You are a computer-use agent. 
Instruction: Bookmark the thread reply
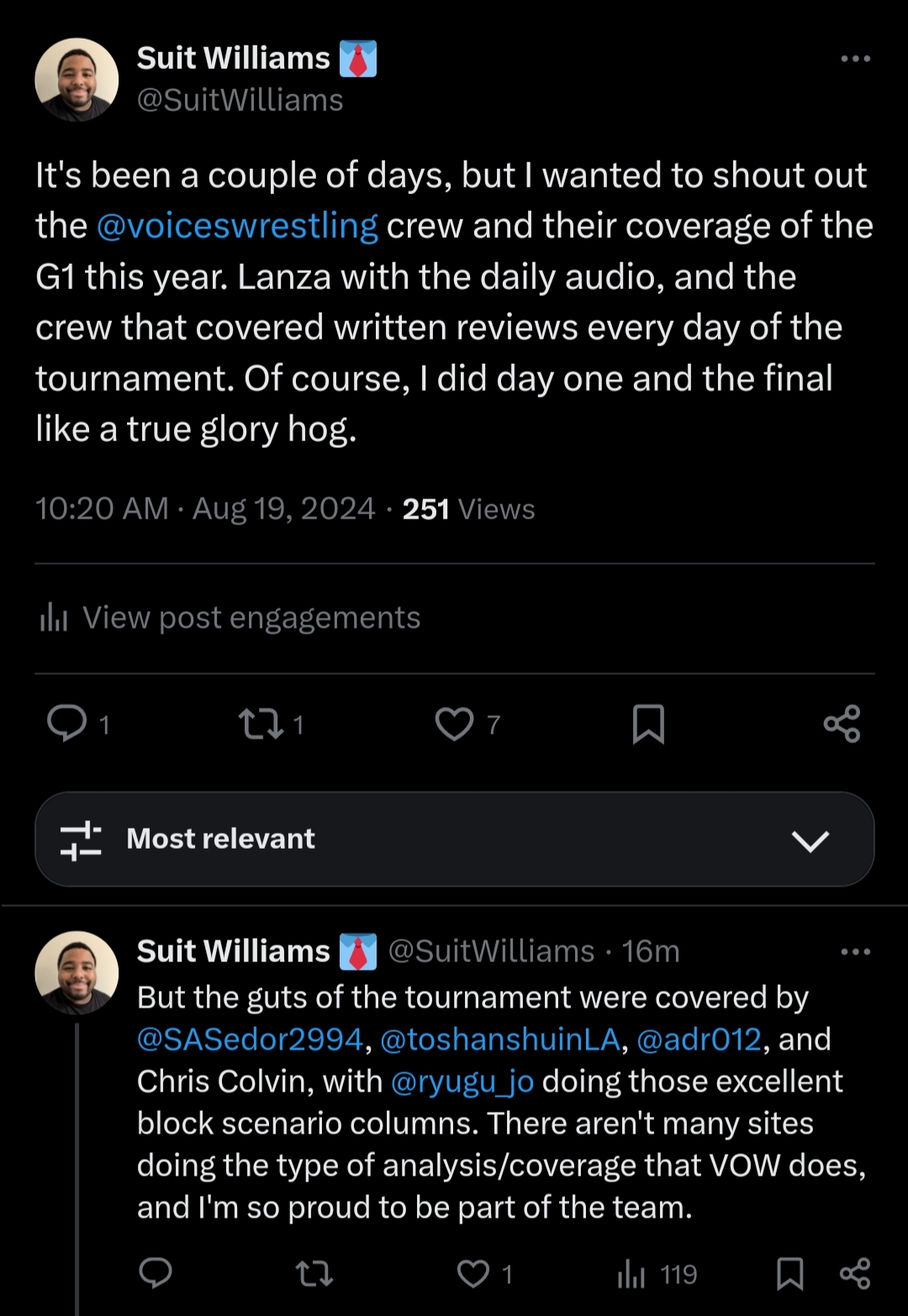789,1274
